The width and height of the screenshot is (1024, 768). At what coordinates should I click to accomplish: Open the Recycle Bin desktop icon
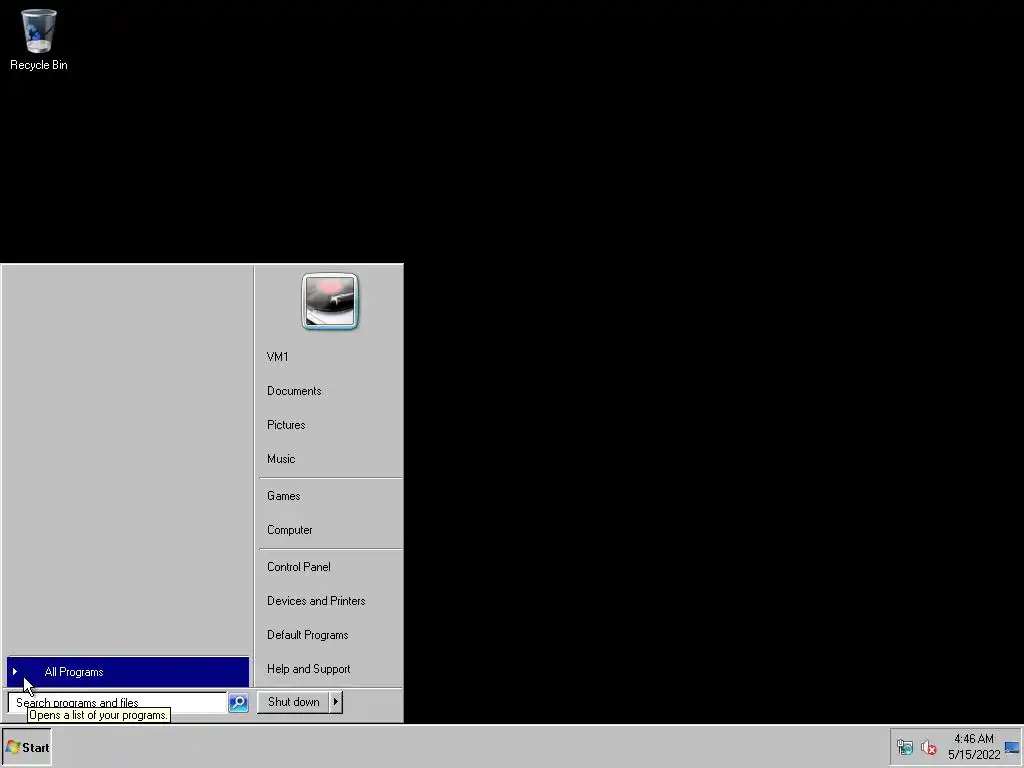point(39,39)
